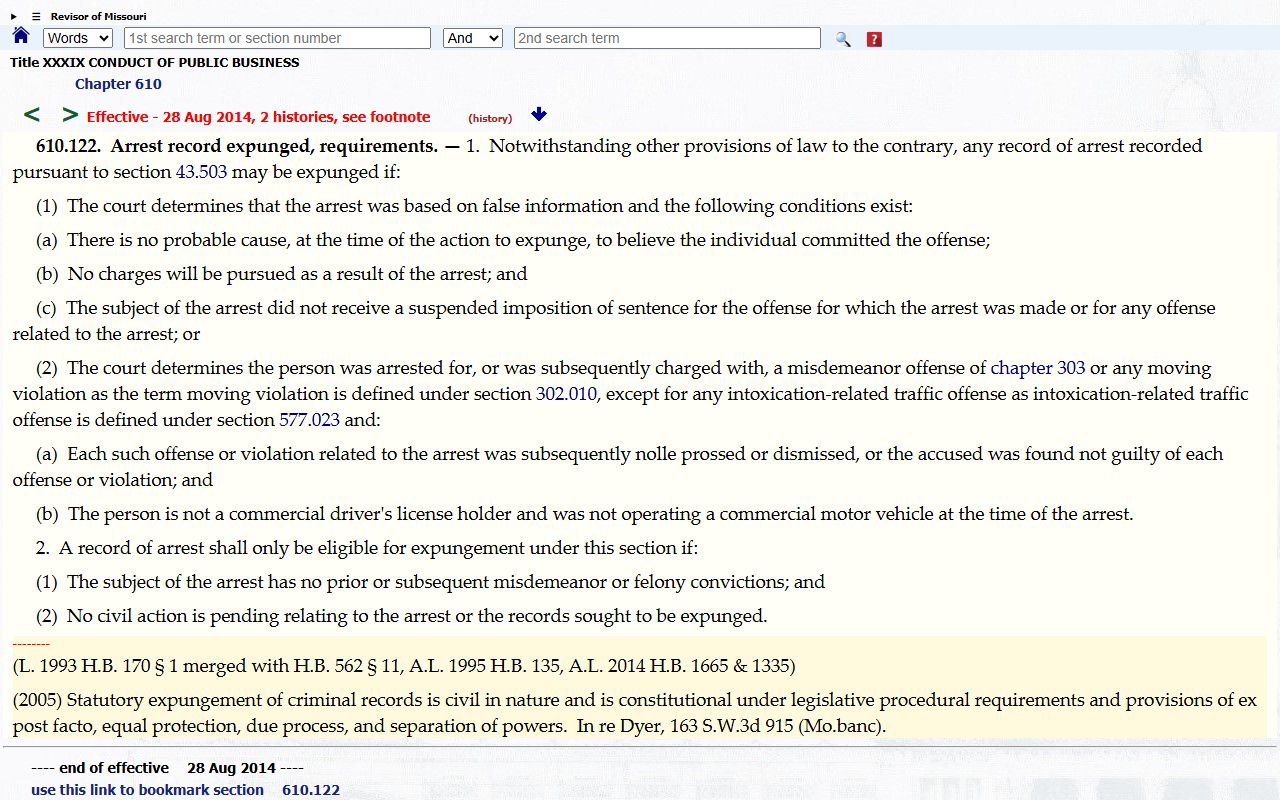This screenshot has height=800, width=1280.
Task: Follow the section 302.010 link
Action: tap(566, 394)
